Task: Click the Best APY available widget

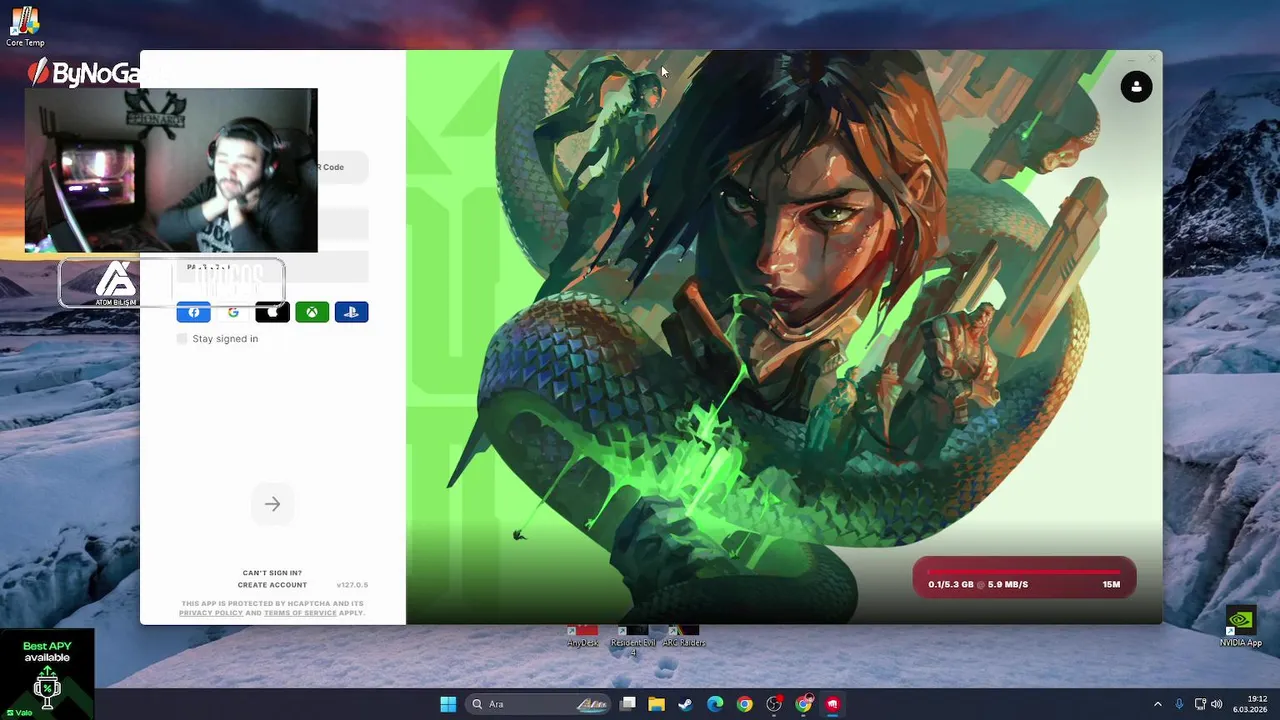Action: 47,673
